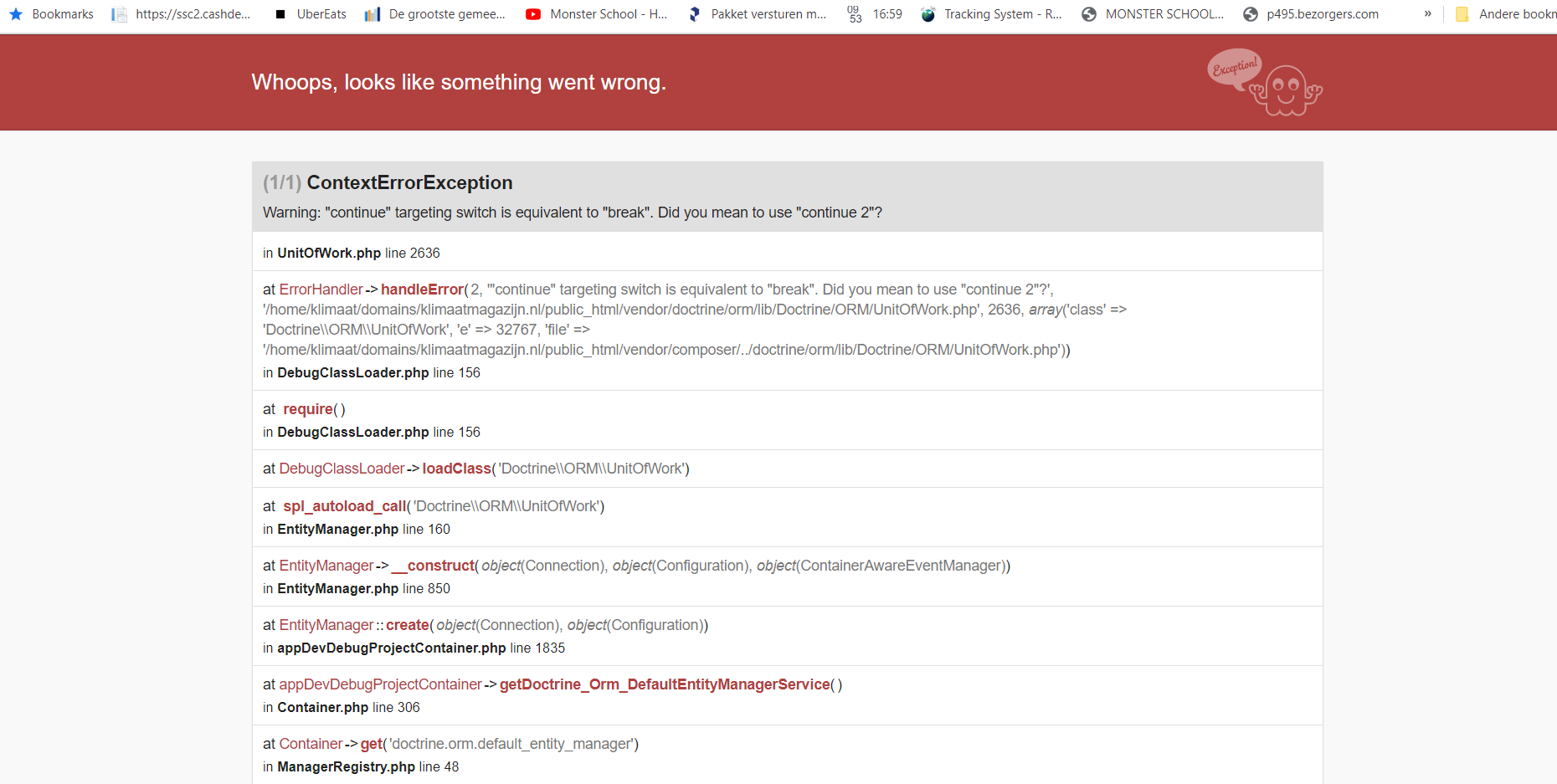
Task: Open the Pakket versturen bookmark
Action: tap(757, 14)
